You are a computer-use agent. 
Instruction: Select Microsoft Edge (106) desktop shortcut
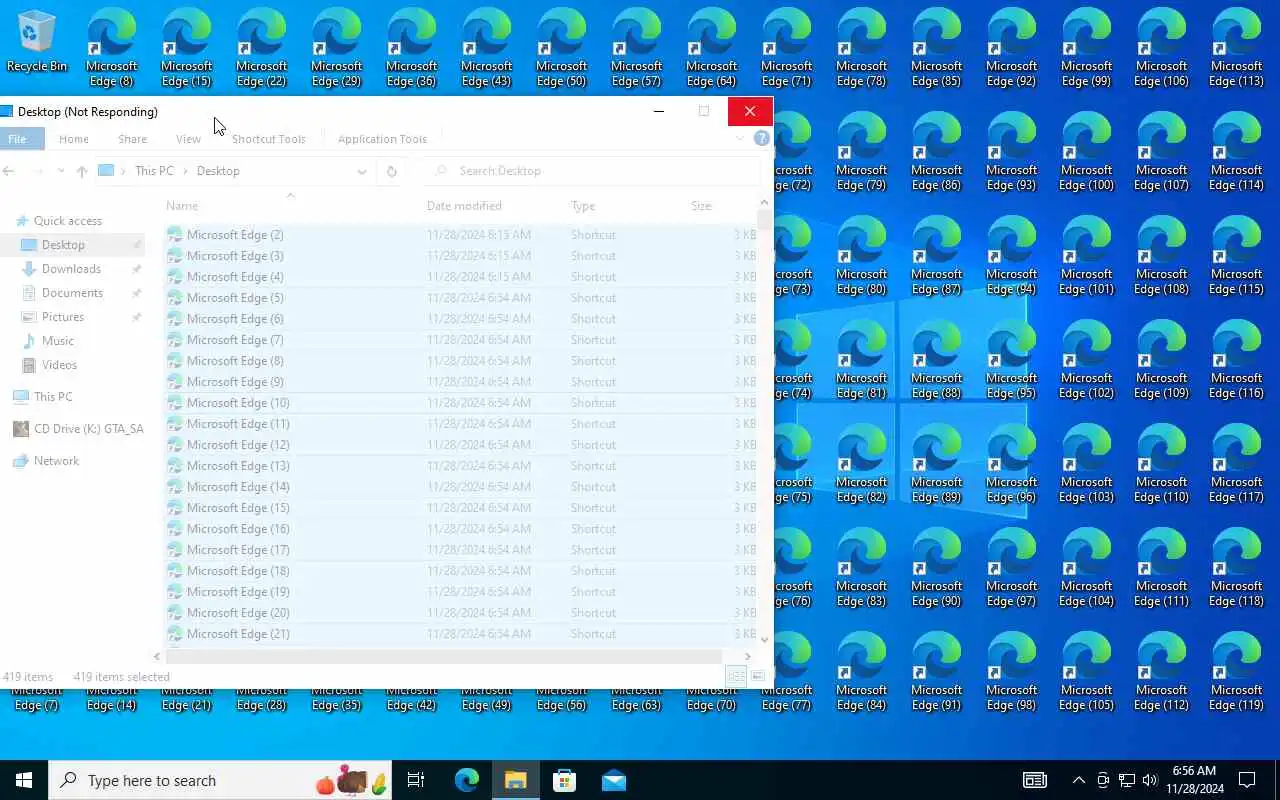pyautogui.click(x=1162, y=48)
